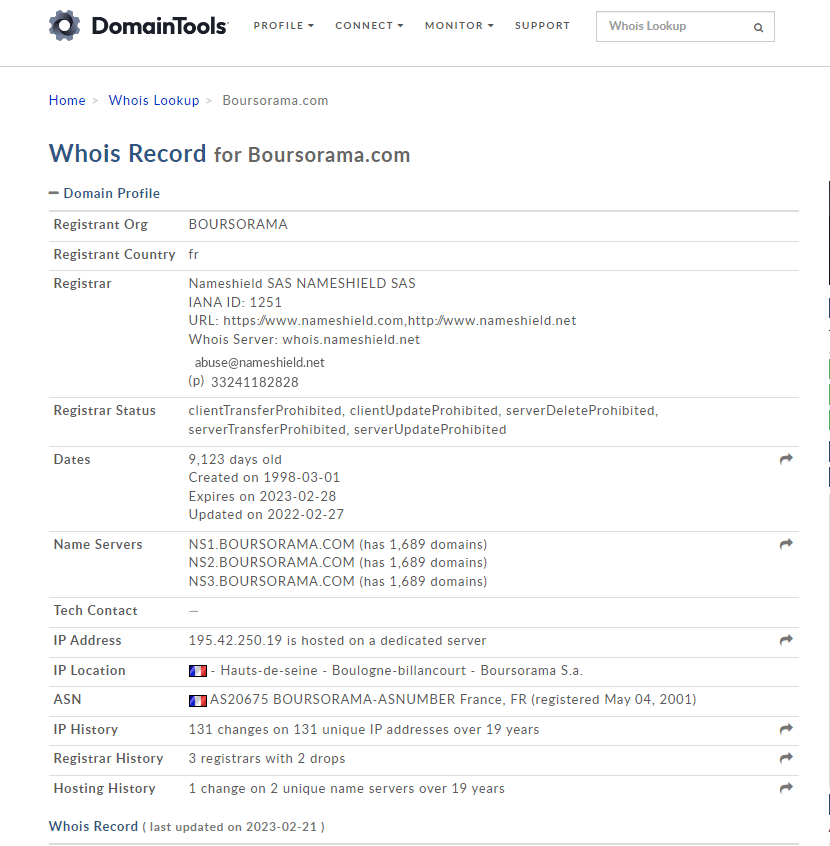Click the Registrant Country fr value

point(193,254)
